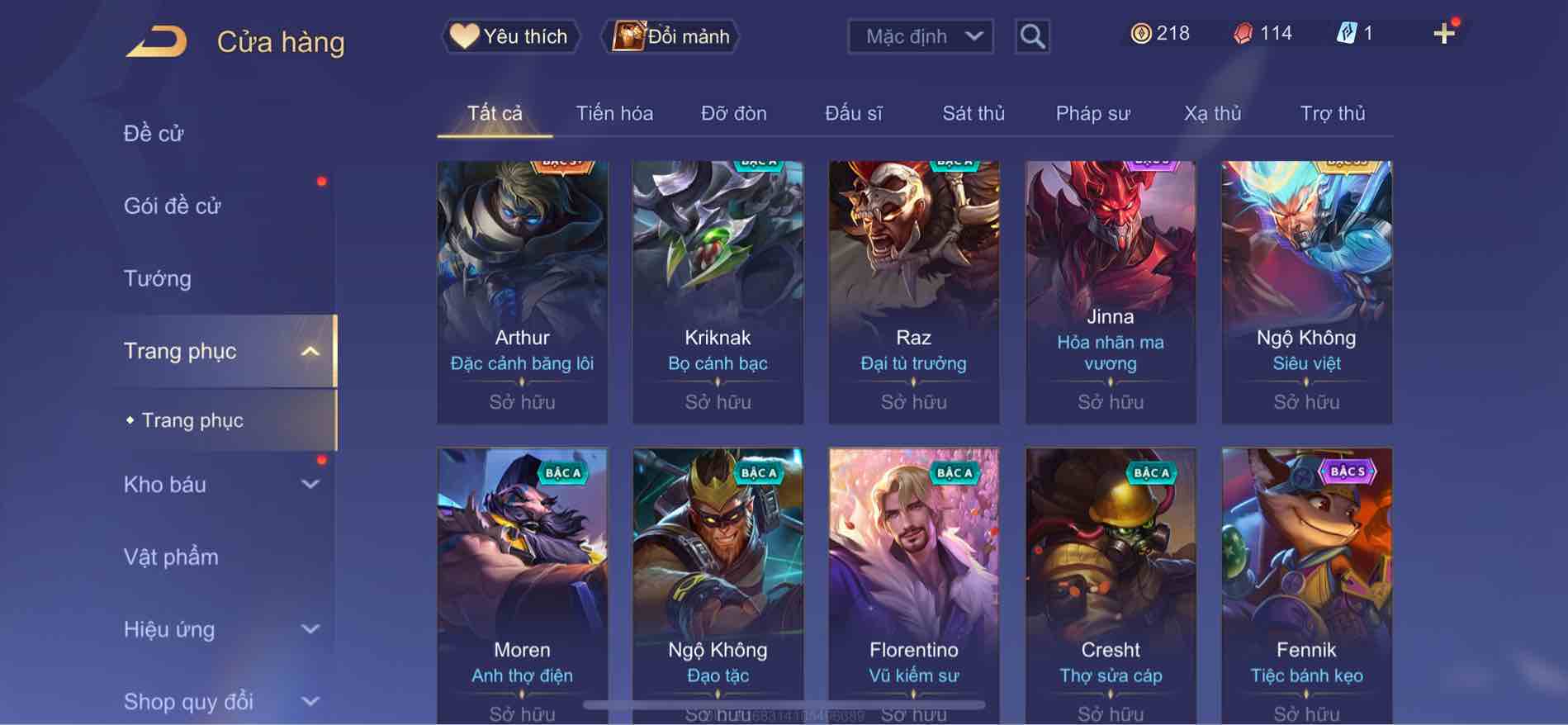Image resolution: width=1568 pixels, height=725 pixels.
Task: Open the Tướng sidebar menu
Action: click(158, 278)
